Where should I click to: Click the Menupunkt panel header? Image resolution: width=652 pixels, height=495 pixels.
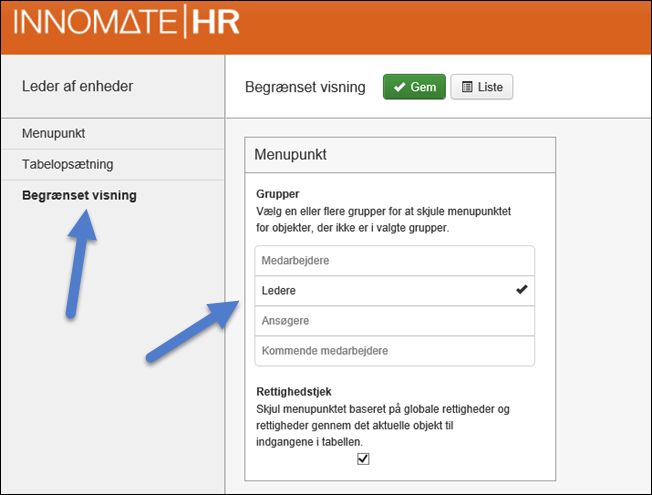tap(400, 156)
